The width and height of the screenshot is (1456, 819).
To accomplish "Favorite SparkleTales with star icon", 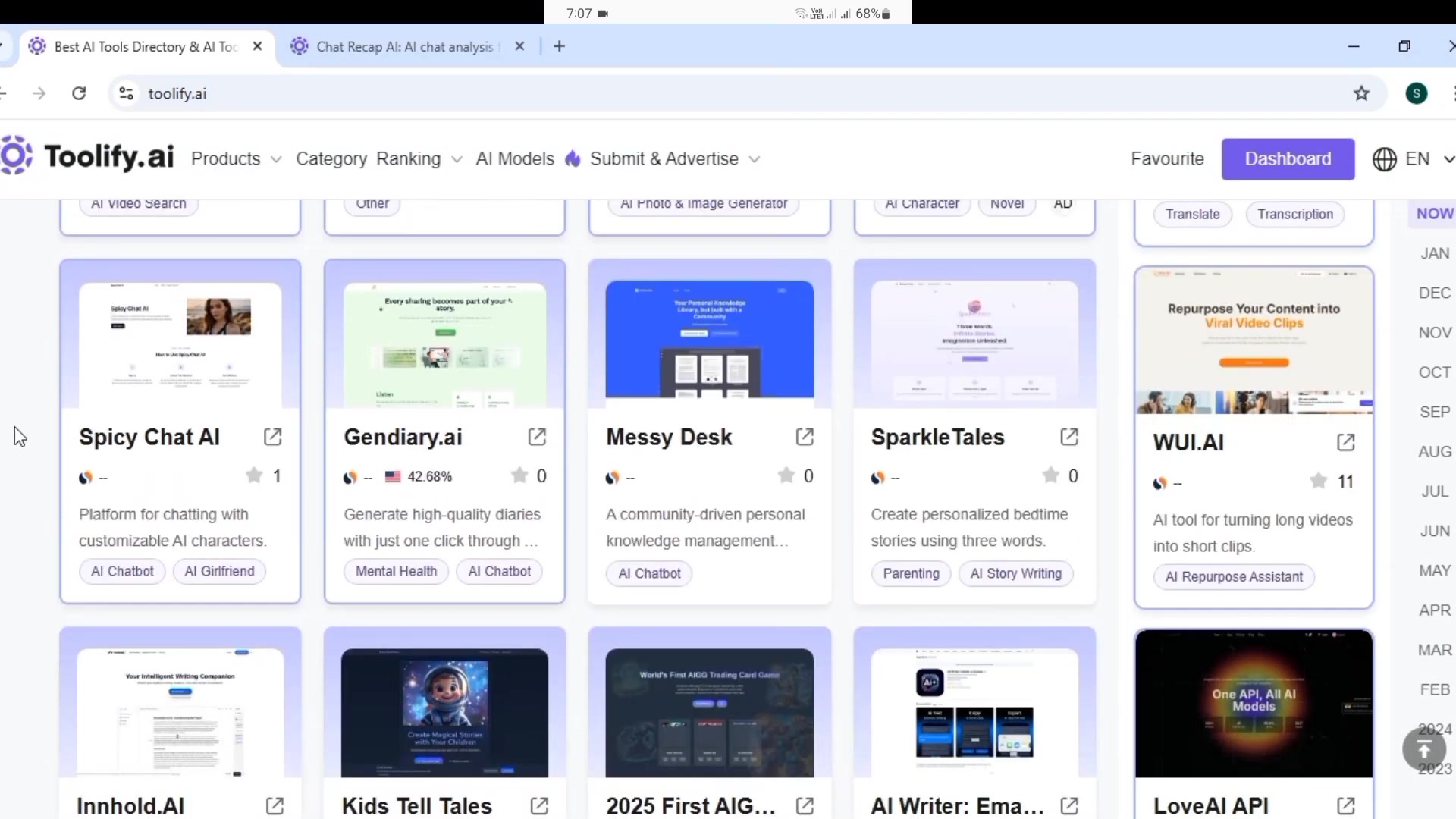I will (x=1051, y=475).
